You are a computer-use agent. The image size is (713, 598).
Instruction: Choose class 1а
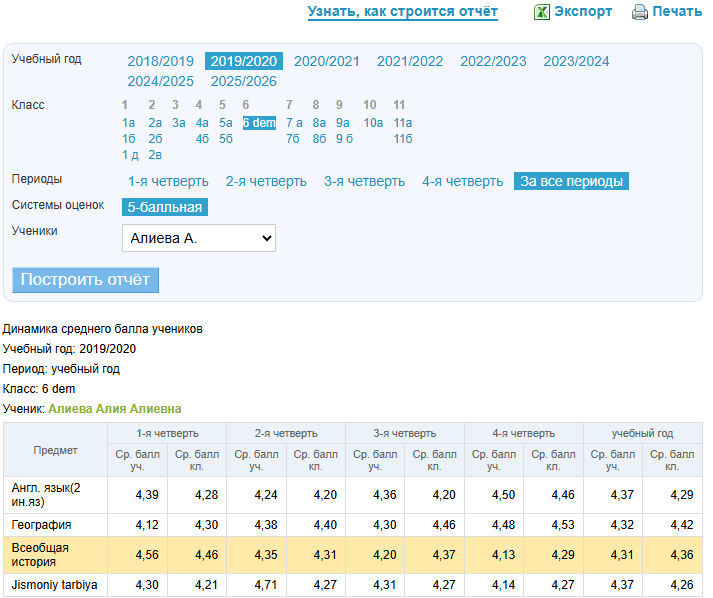[x=129, y=123]
